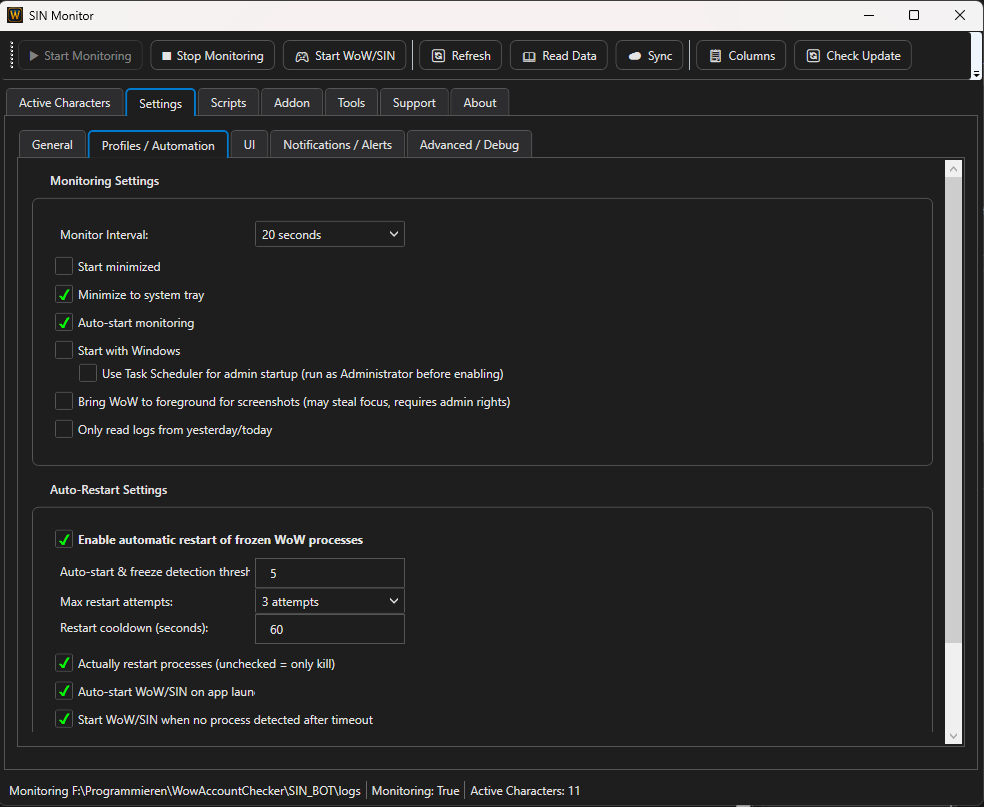Toggle Only read logs from yesterday/today
The height and width of the screenshot is (807, 984).
click(64, 430)
